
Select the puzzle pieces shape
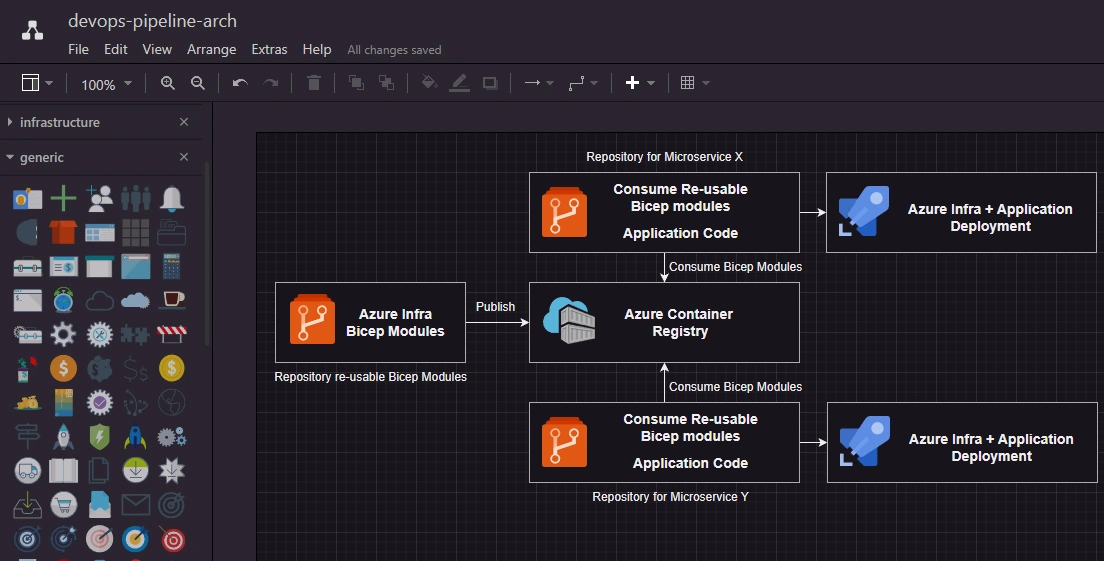click(135, 334)
